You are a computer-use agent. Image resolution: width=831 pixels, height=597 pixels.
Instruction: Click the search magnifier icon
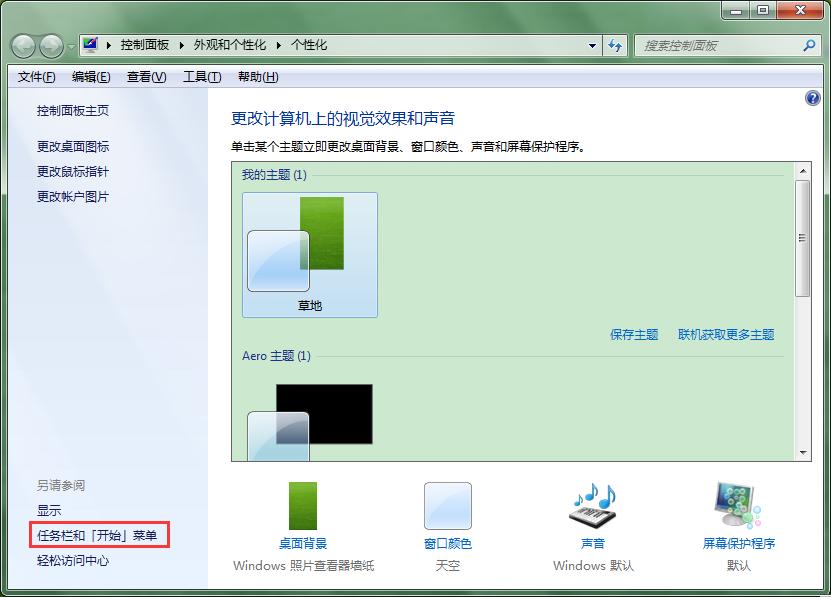click(807, 45)
